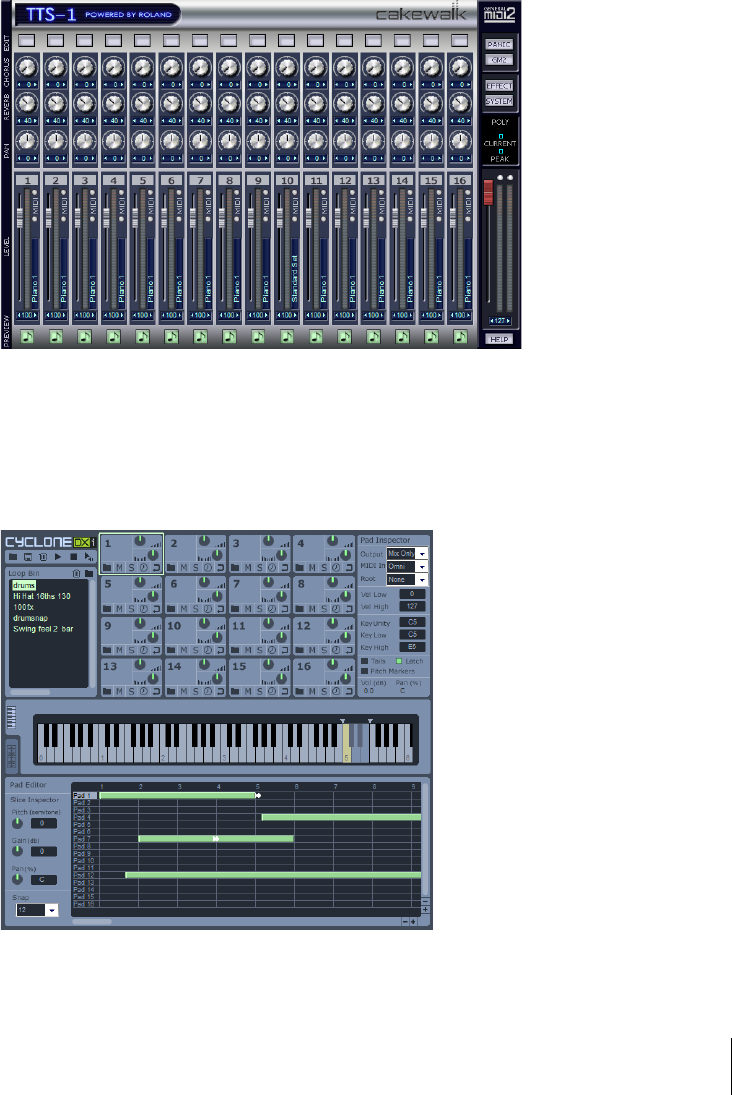This screenshot has height=1095, width=732.
Task: Click the sync clock icon on pad 8
Action: pos(336,609)
